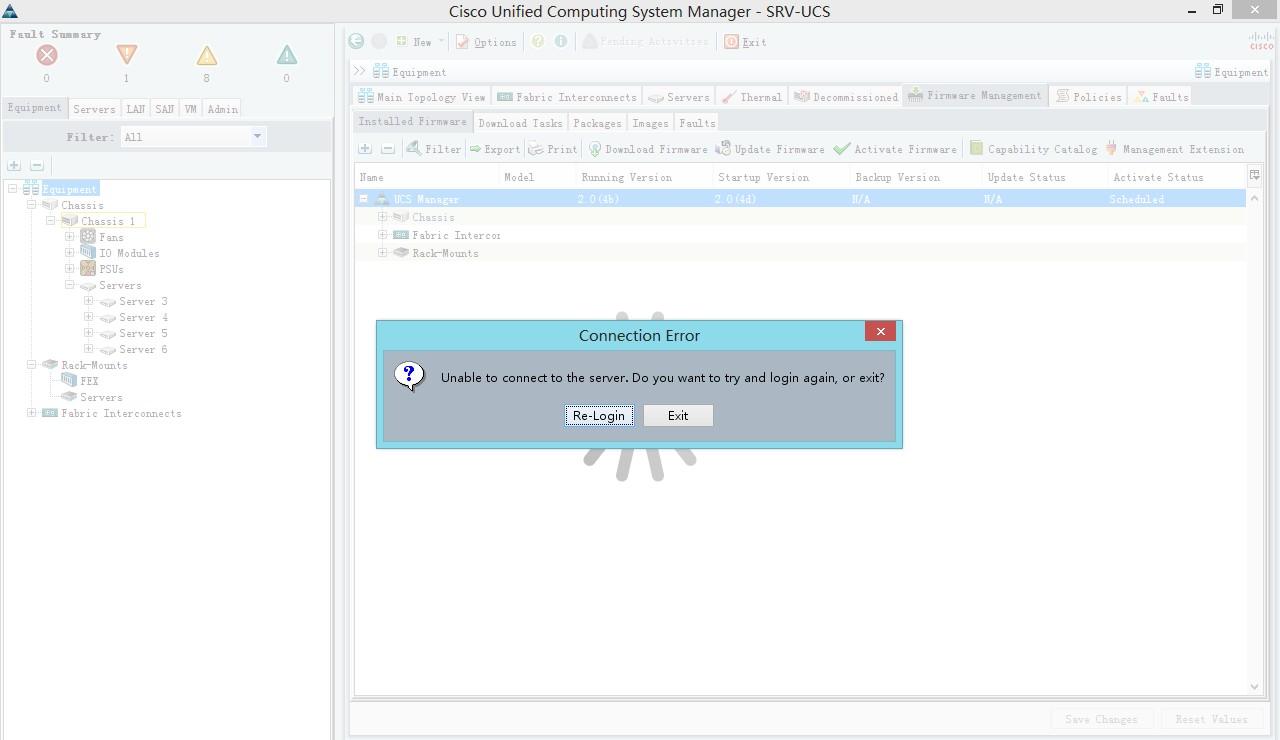Open the New menu
Image resolution: width=1280 pixels, height=740 pixels.
tap(420, 41)
